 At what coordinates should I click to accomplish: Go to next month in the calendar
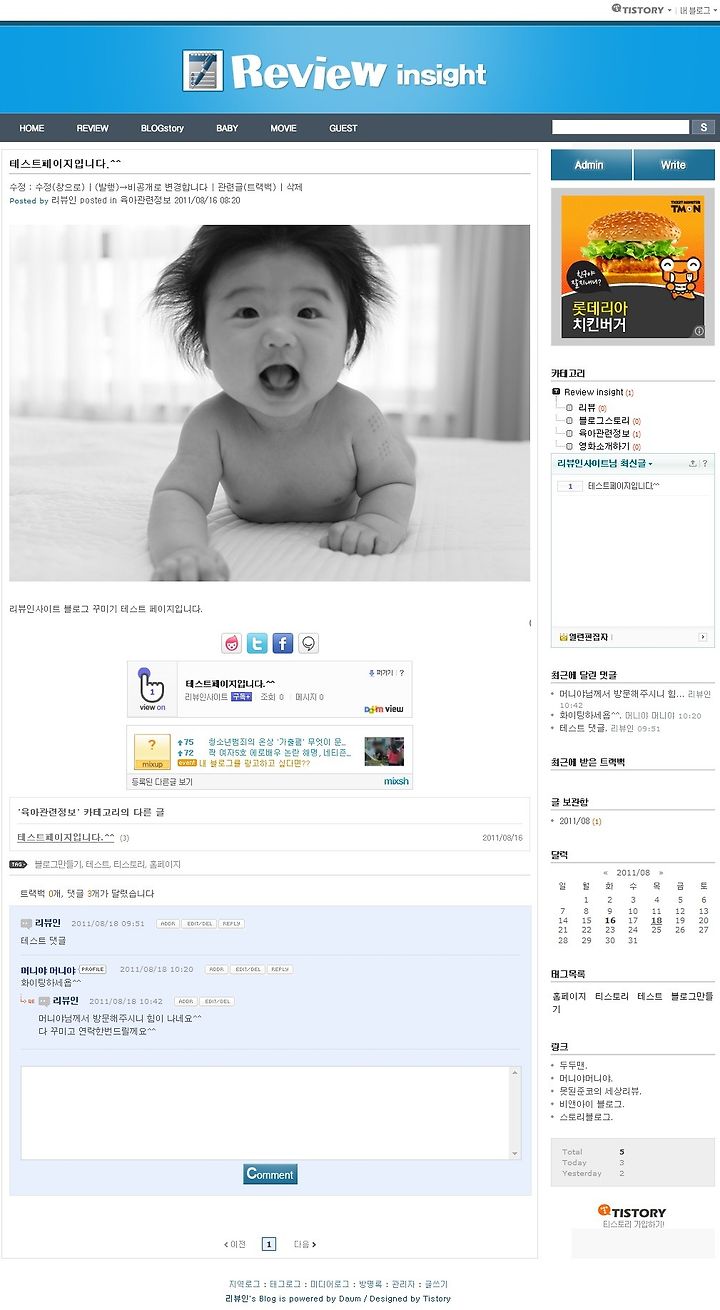click(x=660, y=873)
